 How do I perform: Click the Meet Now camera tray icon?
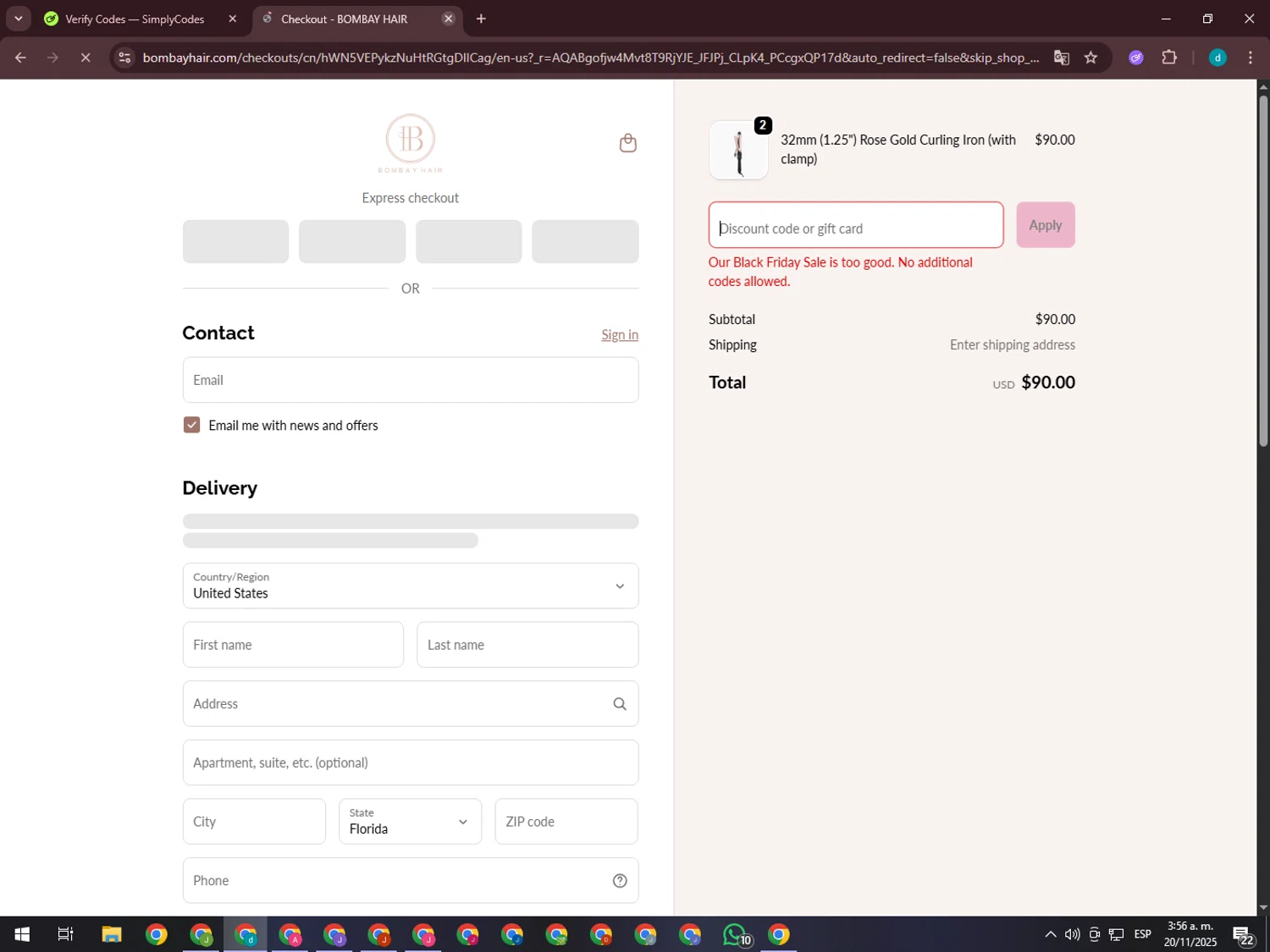pos(1095,934)
